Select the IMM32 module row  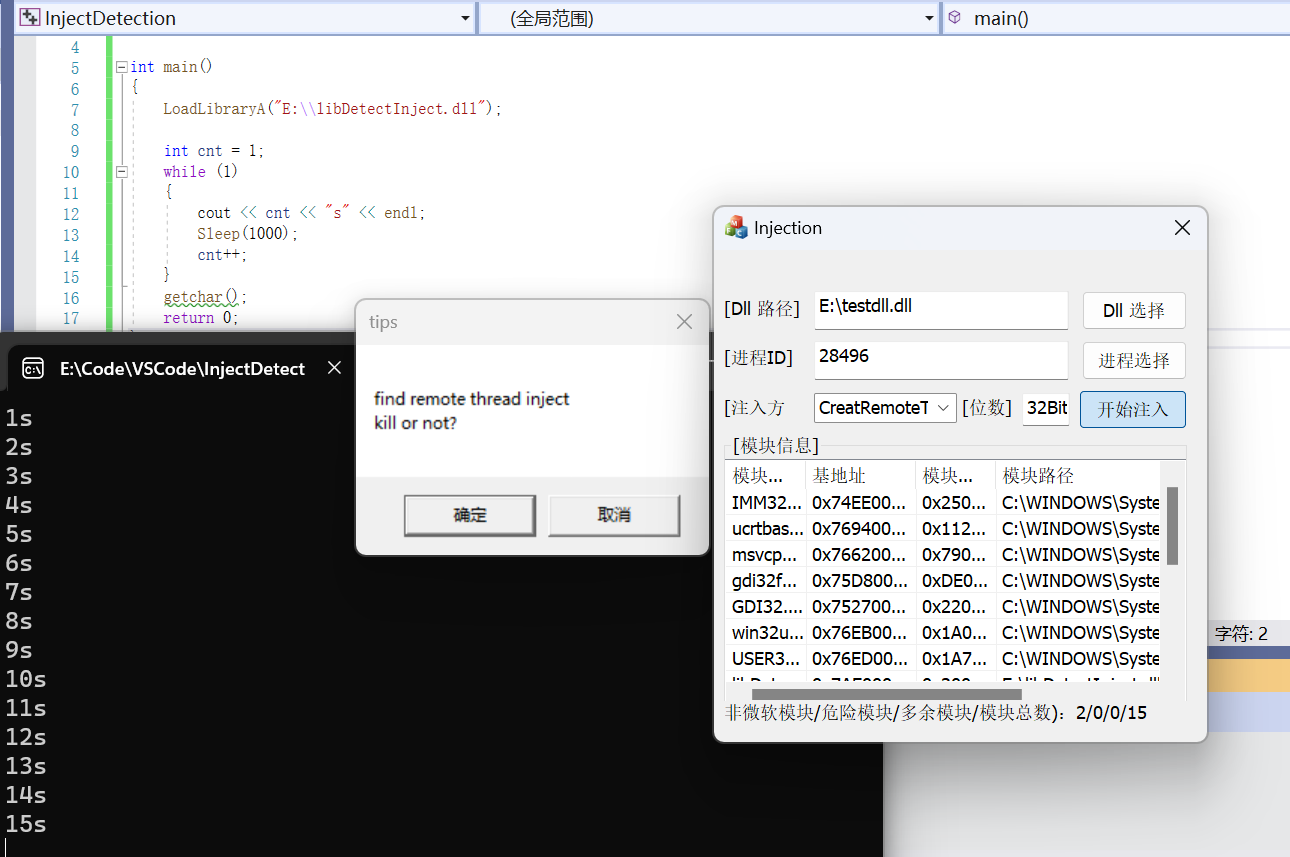(x=943, y=502)
